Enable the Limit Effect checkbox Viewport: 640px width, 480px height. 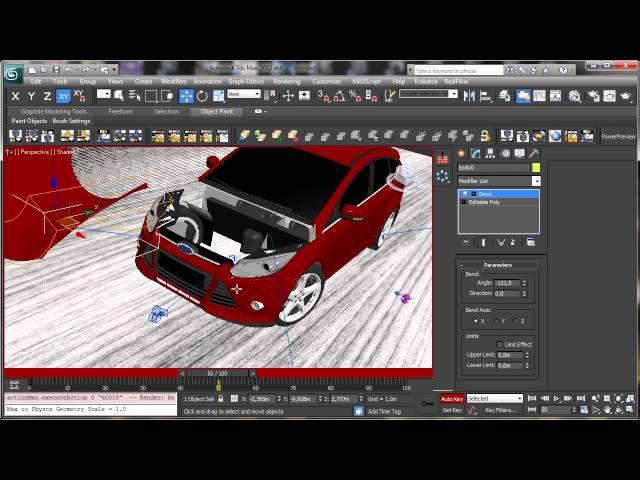[499, 344]
